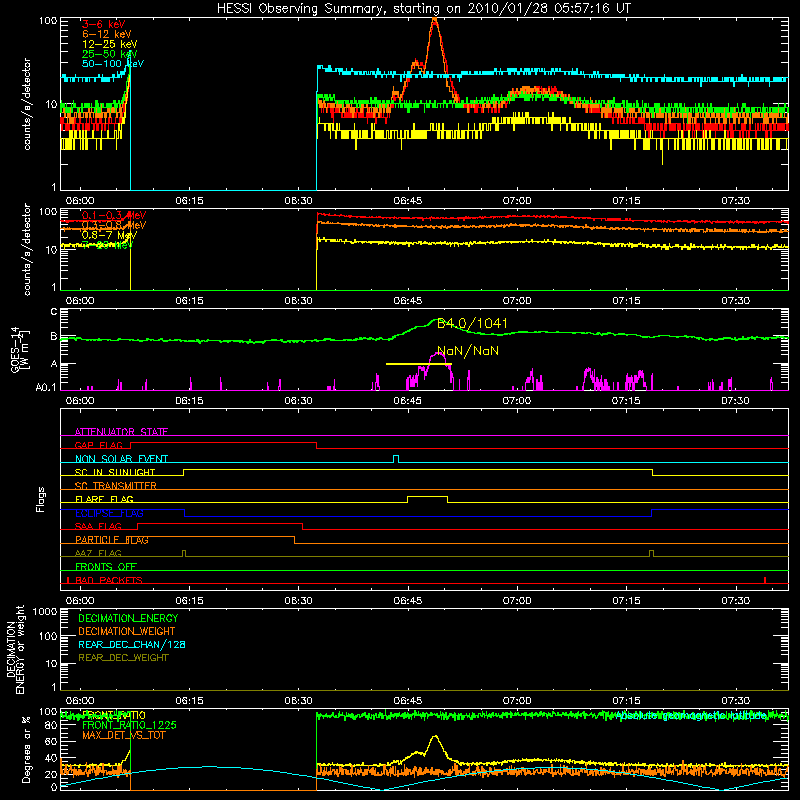The width and height of the screenshot is (800, 800).
Task: Click the 06:15 tick label under the Flags panel
Action: coord(189,601)
